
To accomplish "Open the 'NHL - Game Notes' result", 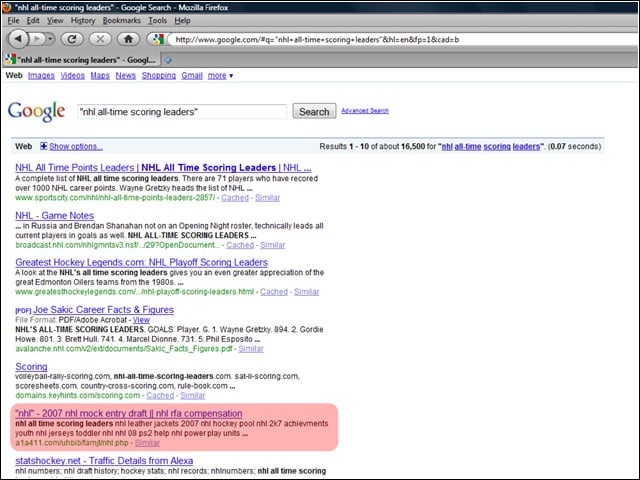I will pos(55,216).
